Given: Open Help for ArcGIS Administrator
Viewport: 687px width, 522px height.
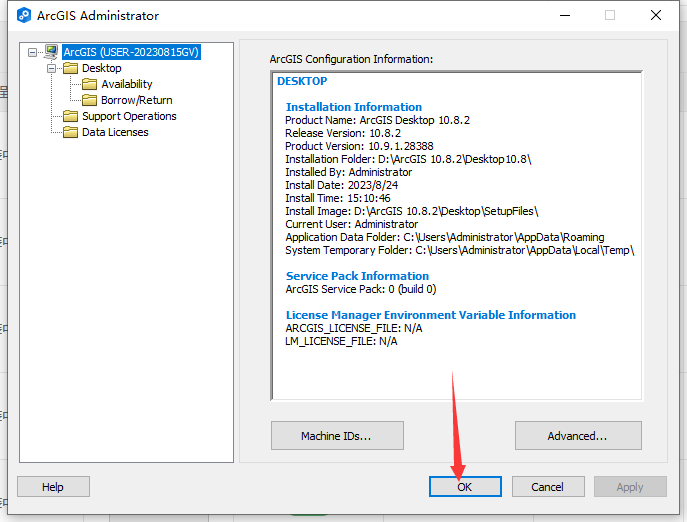Looking at the screenshot, I should [x=53, y=486].
